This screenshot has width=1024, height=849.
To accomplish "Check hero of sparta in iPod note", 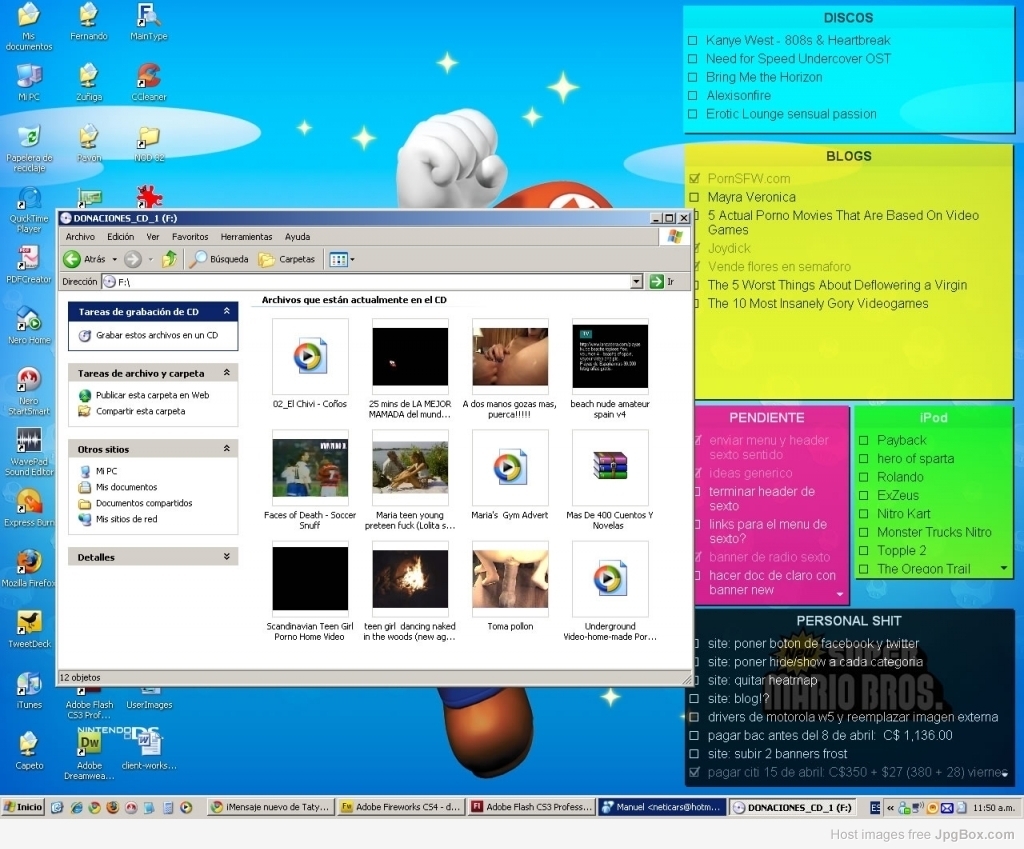I will click(x=863, y=458).
